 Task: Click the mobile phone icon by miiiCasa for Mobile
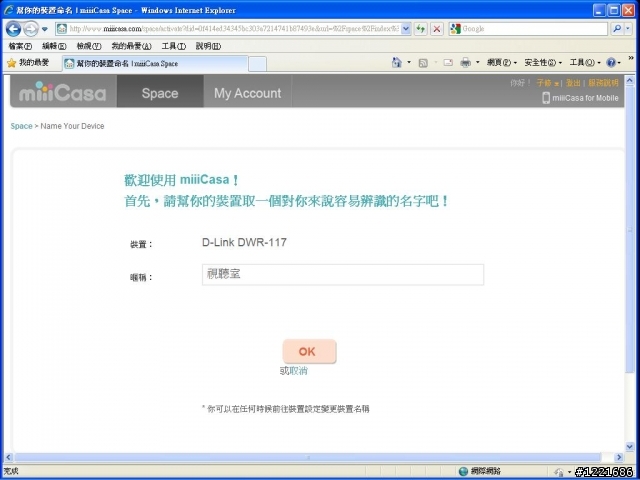point(546,98)
